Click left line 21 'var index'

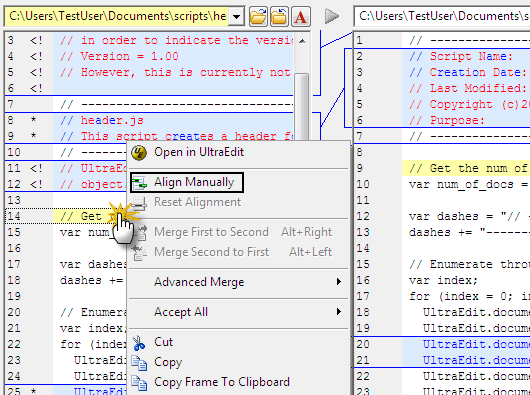pos(93,328)
